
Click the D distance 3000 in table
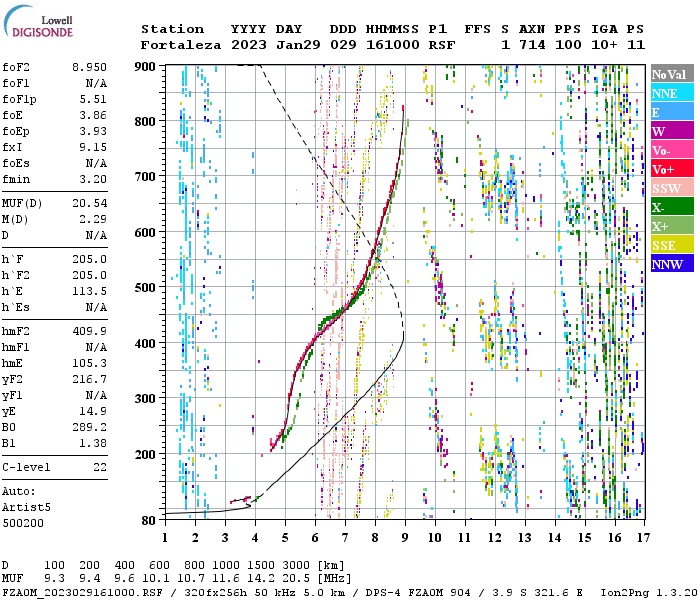tap(296, 565)
